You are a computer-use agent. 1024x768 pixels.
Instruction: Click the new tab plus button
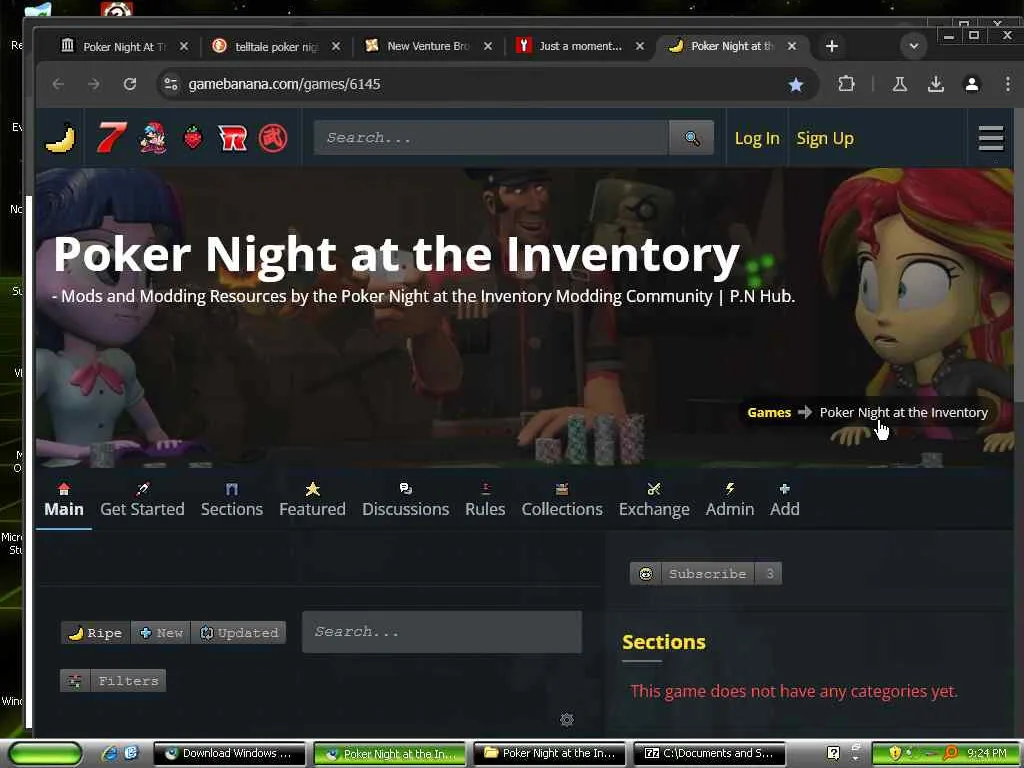[831, 46]
